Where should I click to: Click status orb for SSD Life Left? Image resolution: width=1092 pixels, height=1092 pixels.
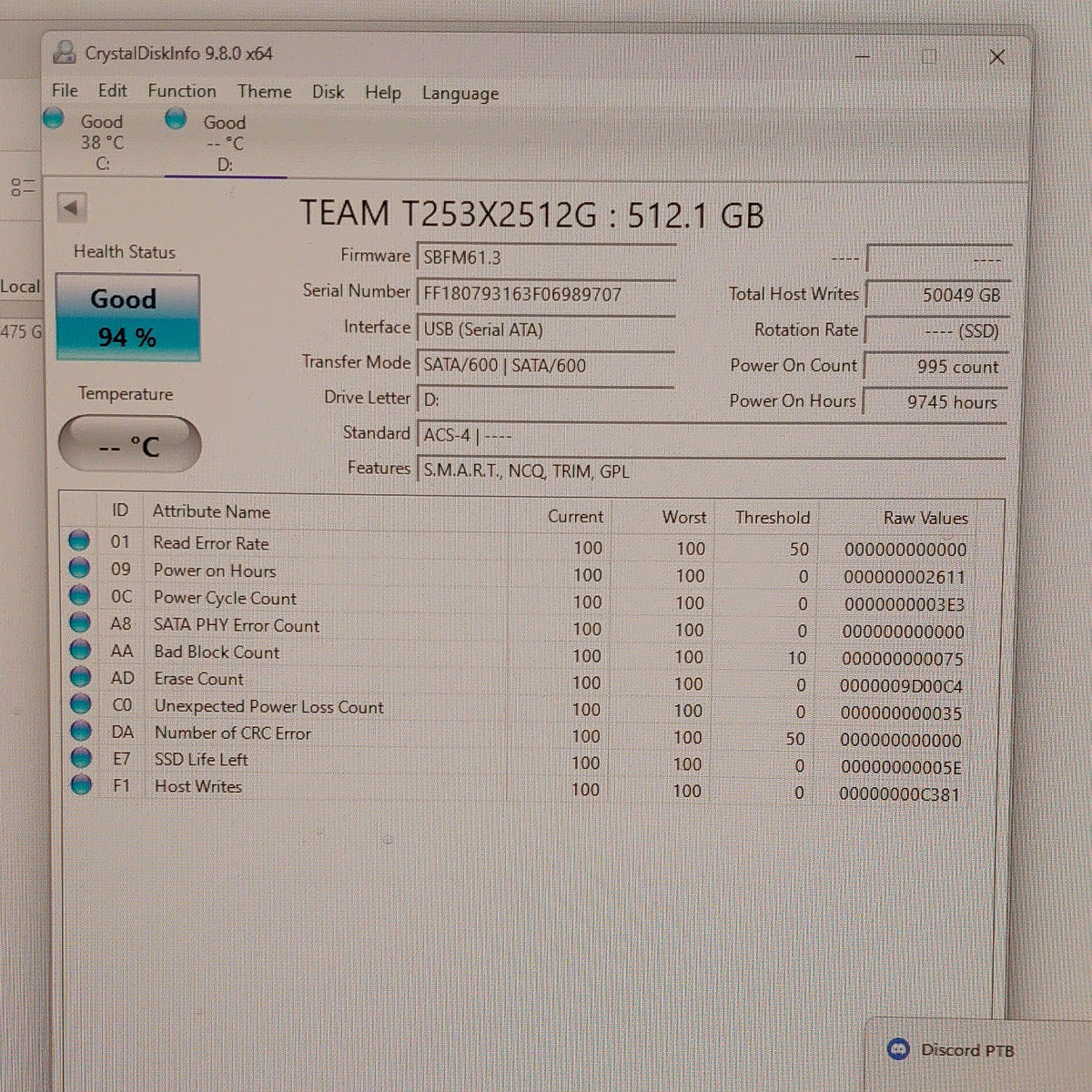coord(81,757)
